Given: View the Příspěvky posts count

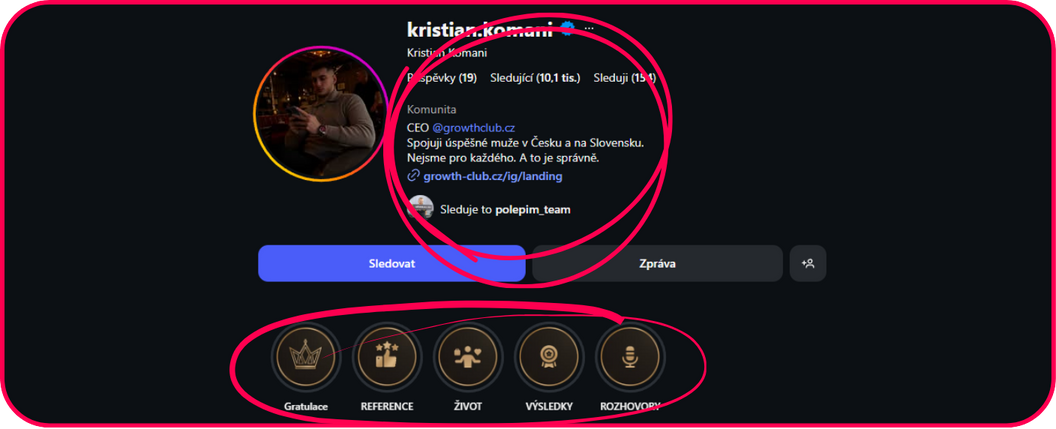Looking at the screenshot, I should 442,78.
